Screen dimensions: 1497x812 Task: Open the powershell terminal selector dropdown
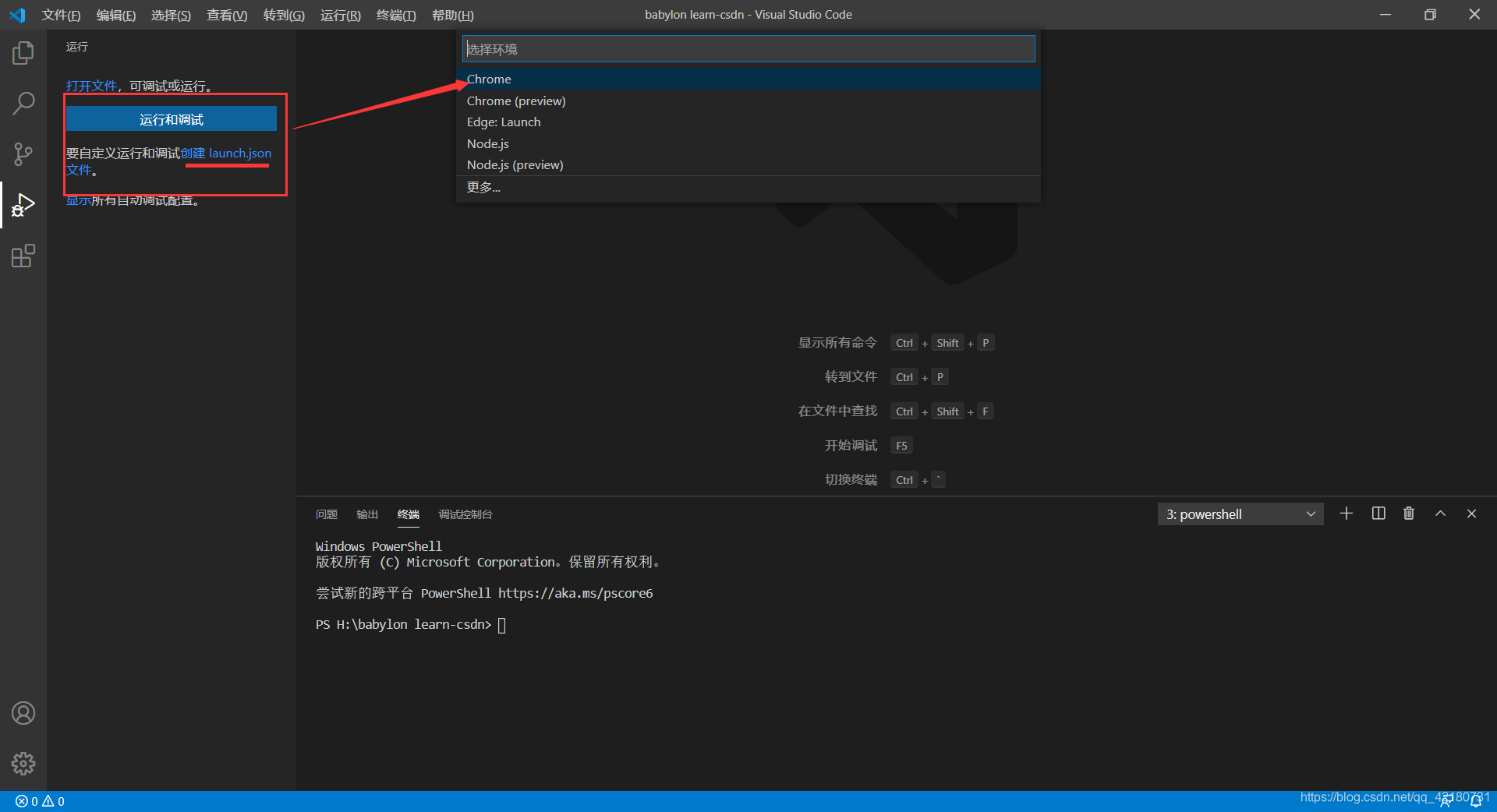tap(1240, 514)
